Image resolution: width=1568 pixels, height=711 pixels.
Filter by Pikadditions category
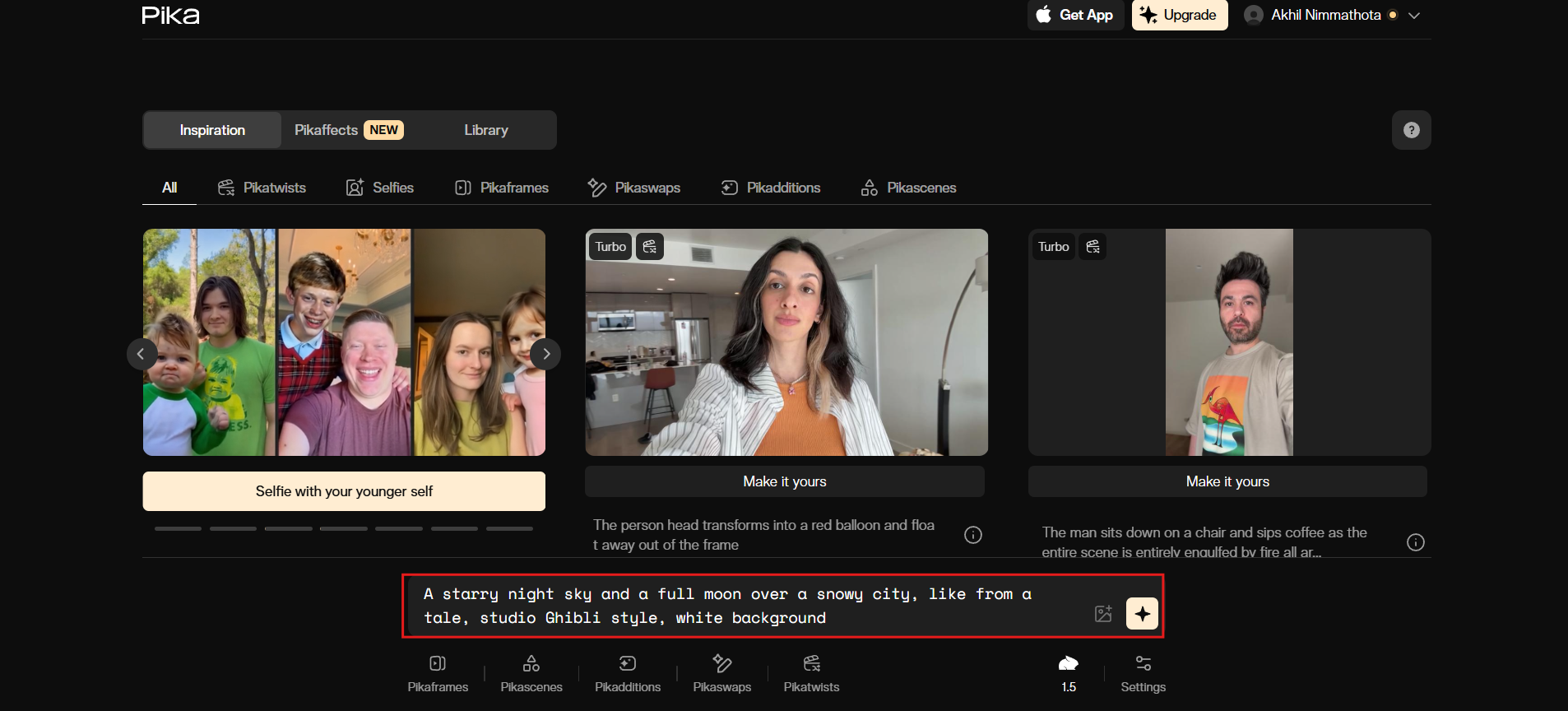pyautogui.click(x=771, y=188)
